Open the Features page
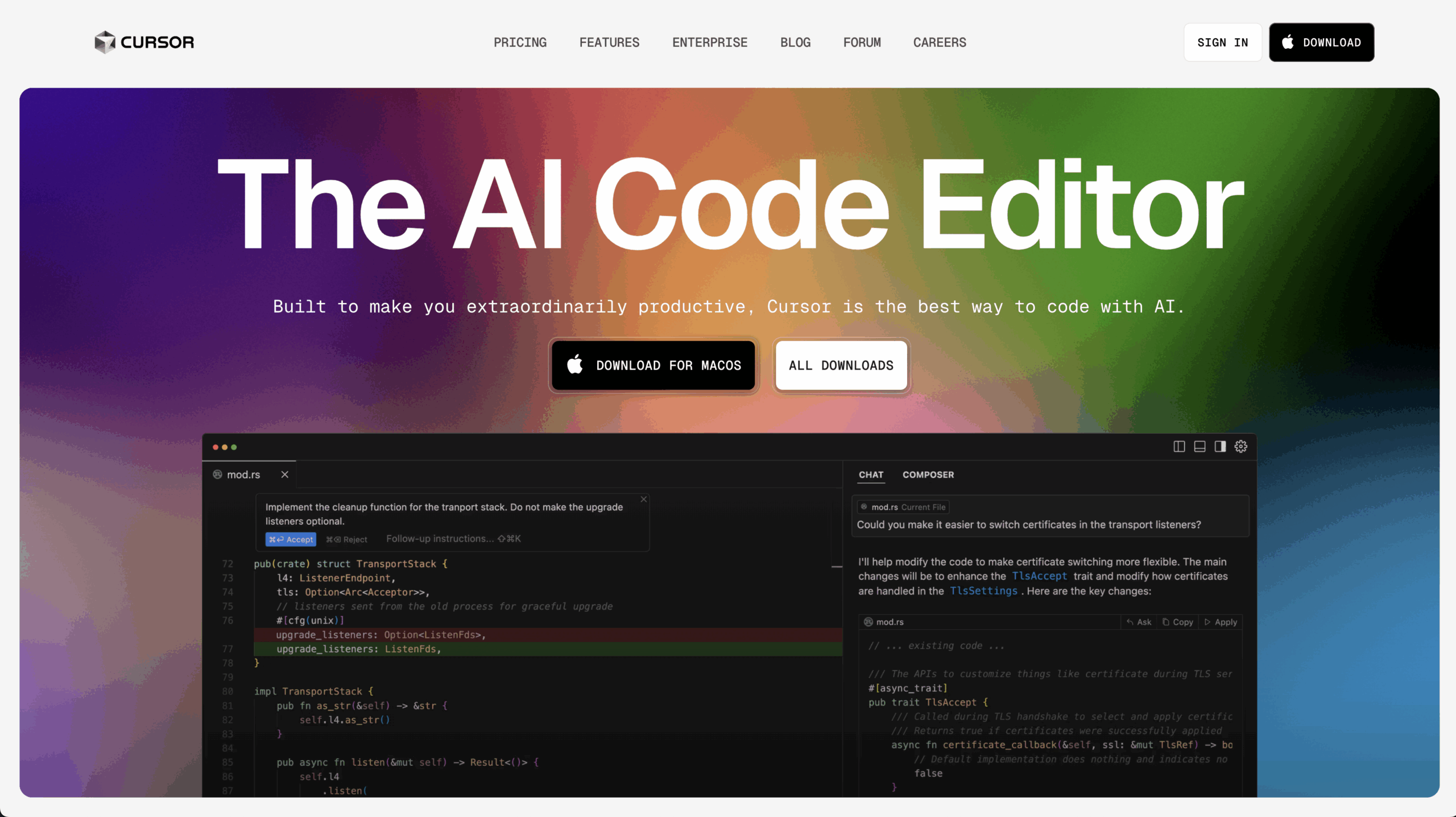Image resolution: width=1456 pixels, height=817 pixels. point(609,43)
